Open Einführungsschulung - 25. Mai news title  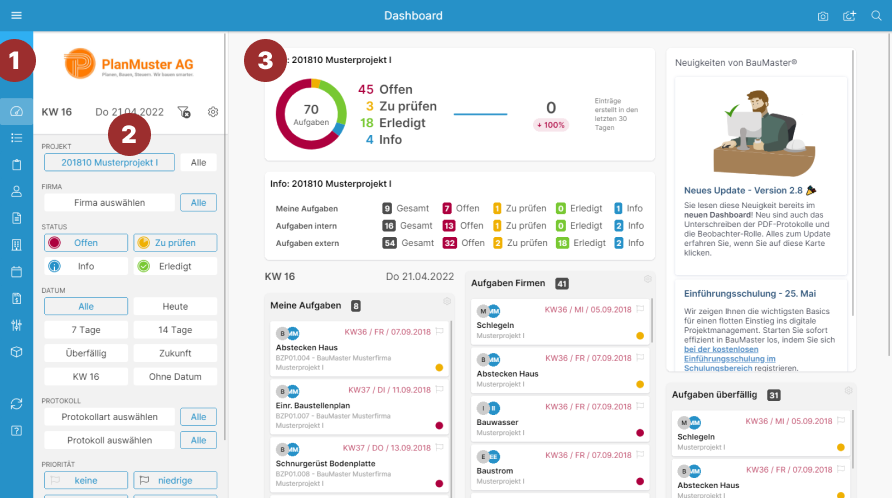(750, 294)
